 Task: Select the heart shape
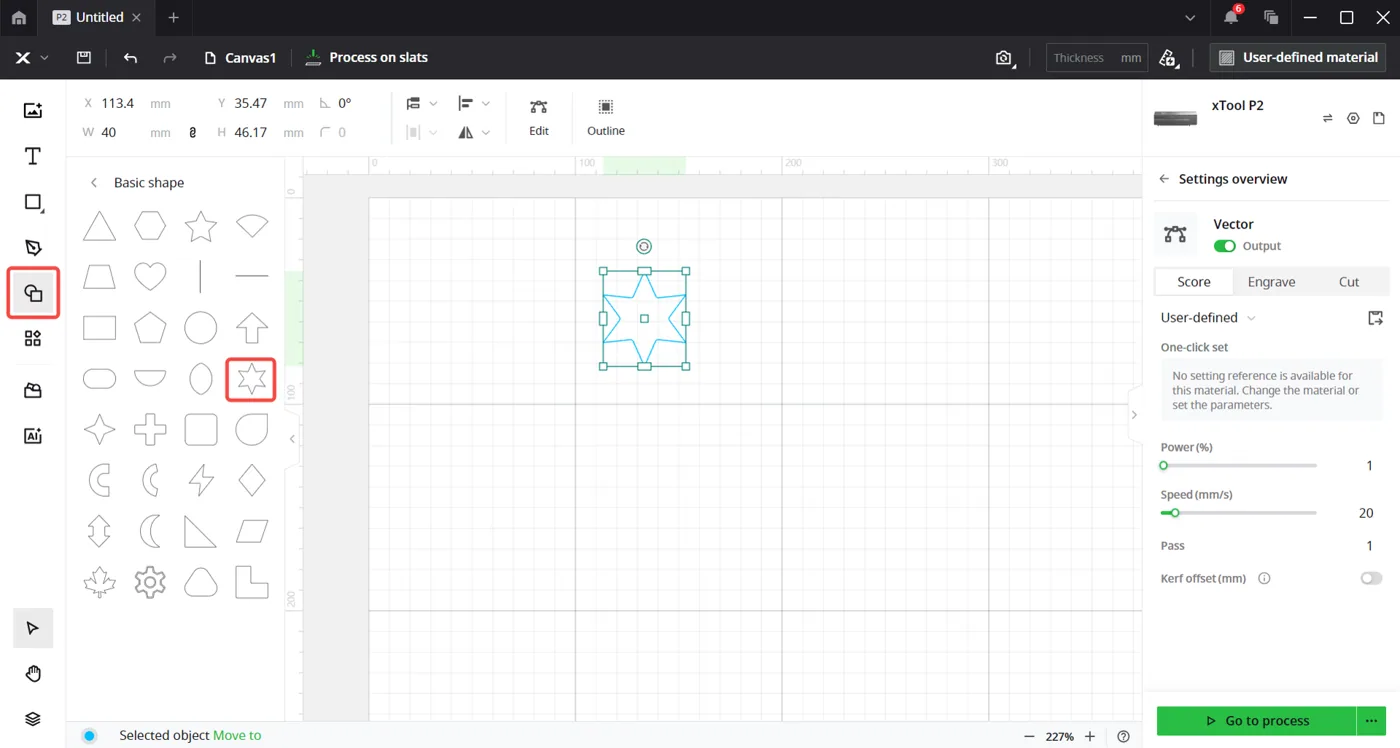click(x=150, y=276)
